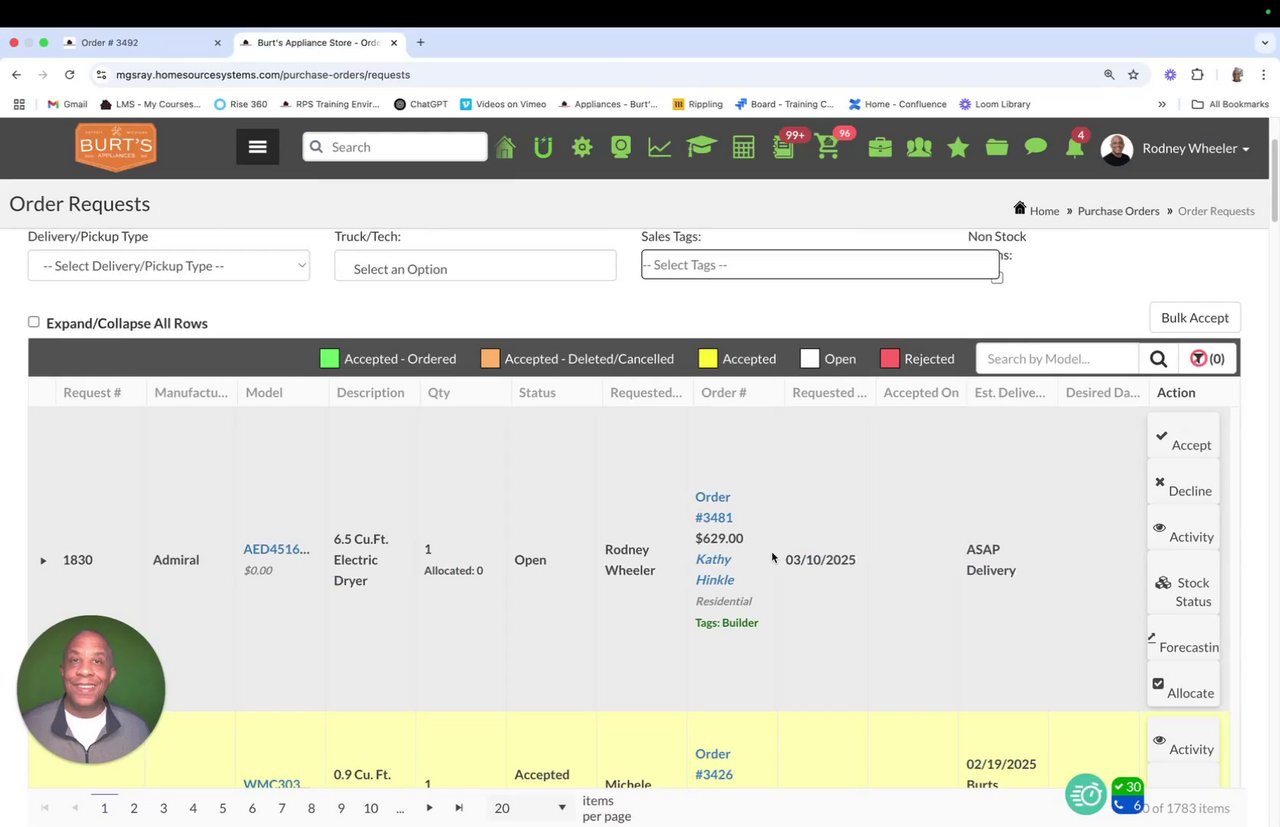The image size is (1280, 827).
Task: Open the star favorites icon
Action: pyautogui.click(x=958, y=148)
